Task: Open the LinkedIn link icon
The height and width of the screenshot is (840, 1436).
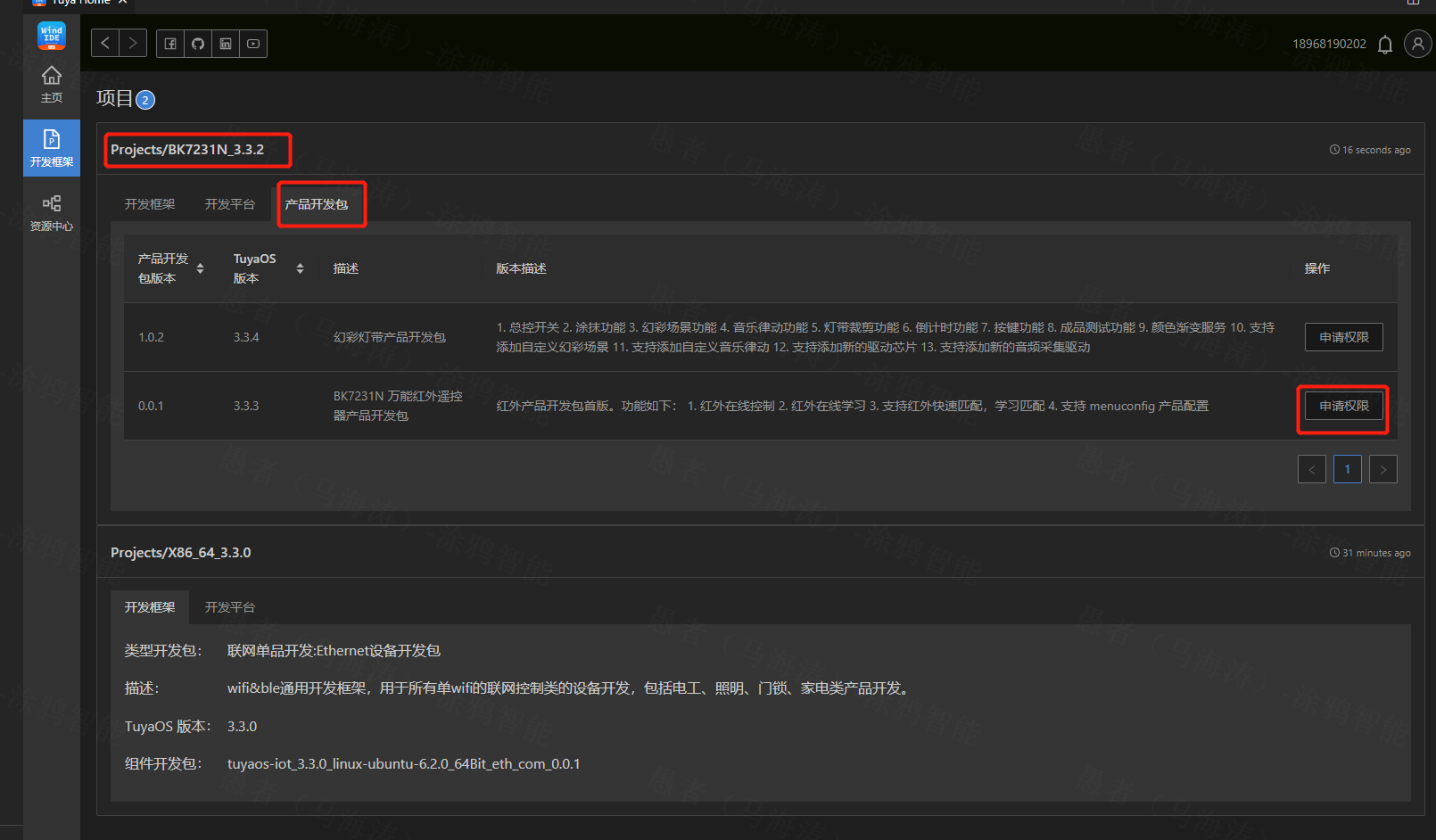Action: point(226,43)
